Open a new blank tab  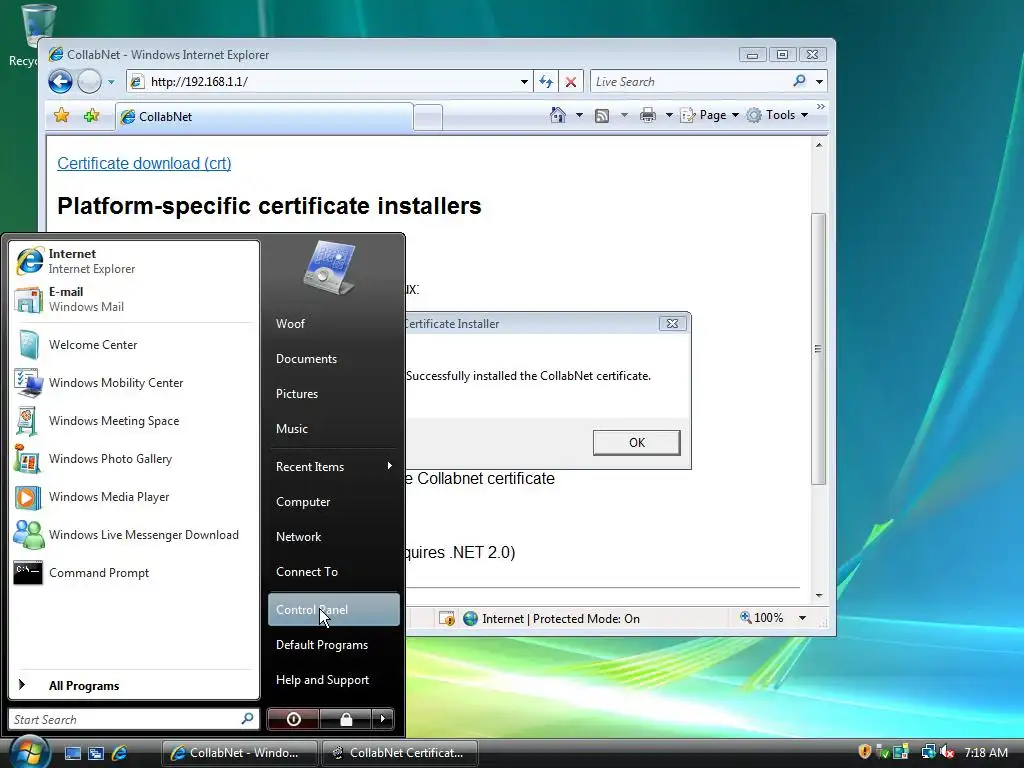[428, 118]
